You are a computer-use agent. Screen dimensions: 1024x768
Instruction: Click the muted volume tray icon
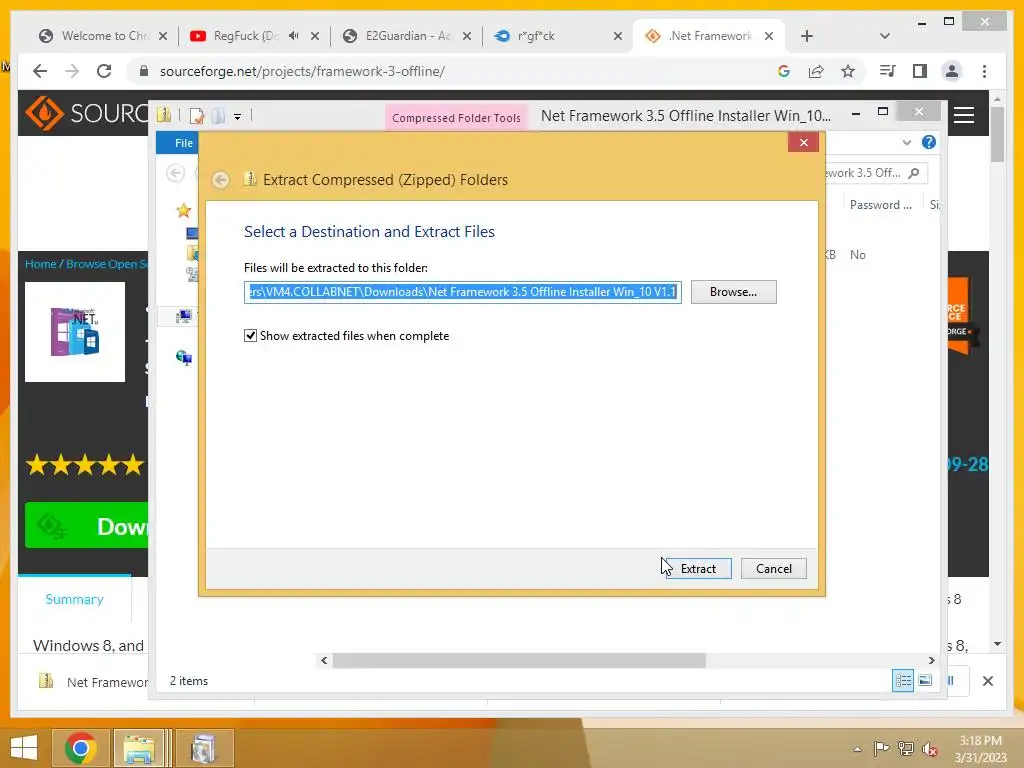[930, 749]
